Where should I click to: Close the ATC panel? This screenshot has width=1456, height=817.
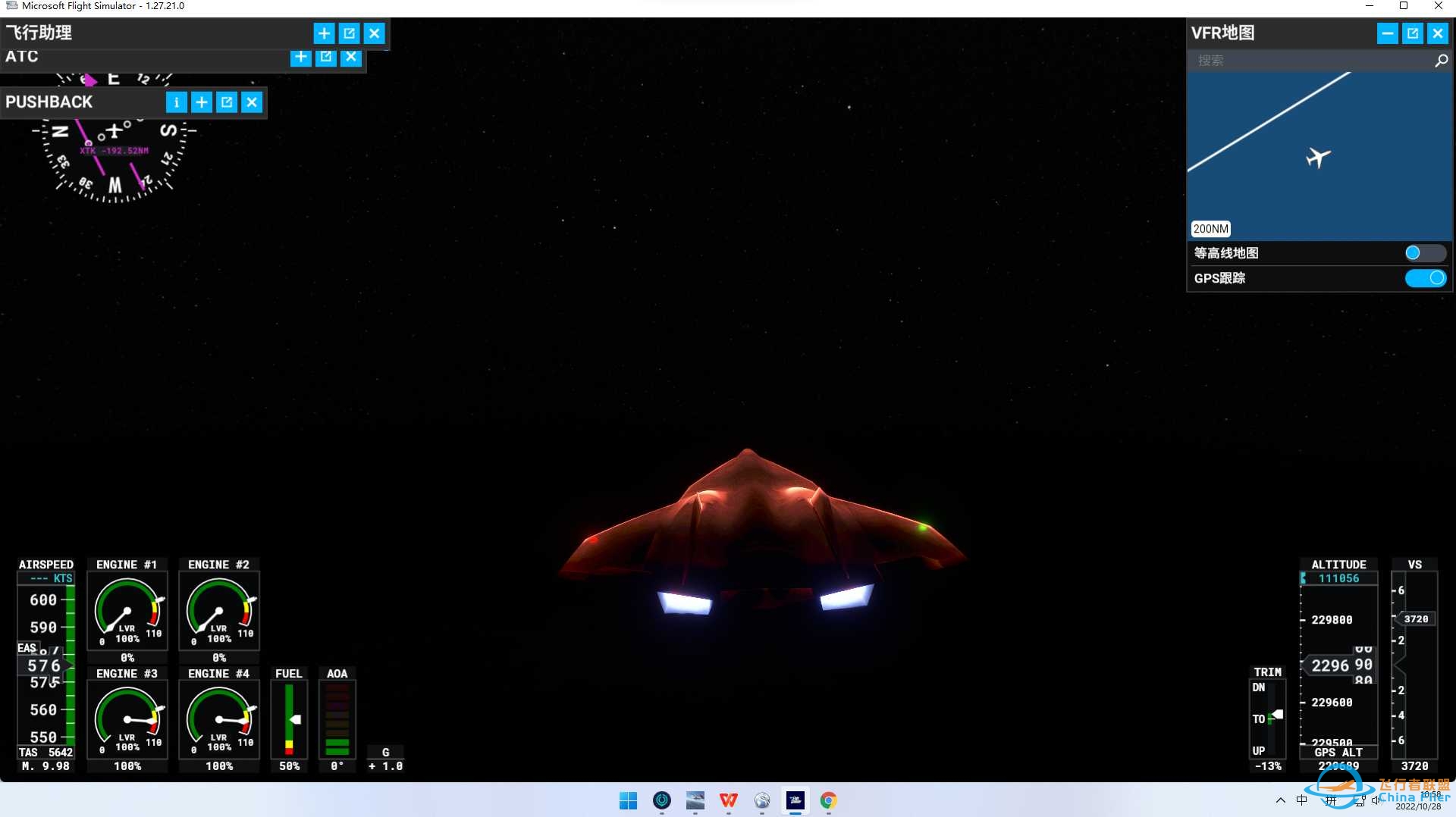[351, 57]
